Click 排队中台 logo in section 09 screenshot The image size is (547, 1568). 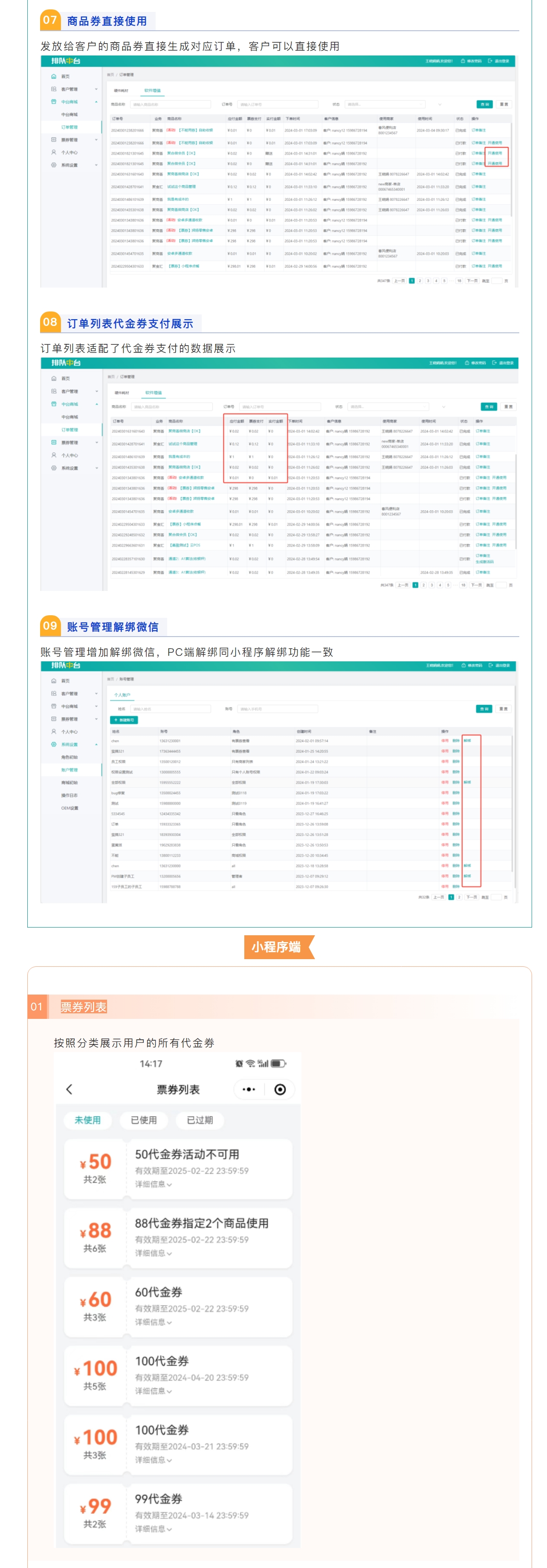point(66,665)
